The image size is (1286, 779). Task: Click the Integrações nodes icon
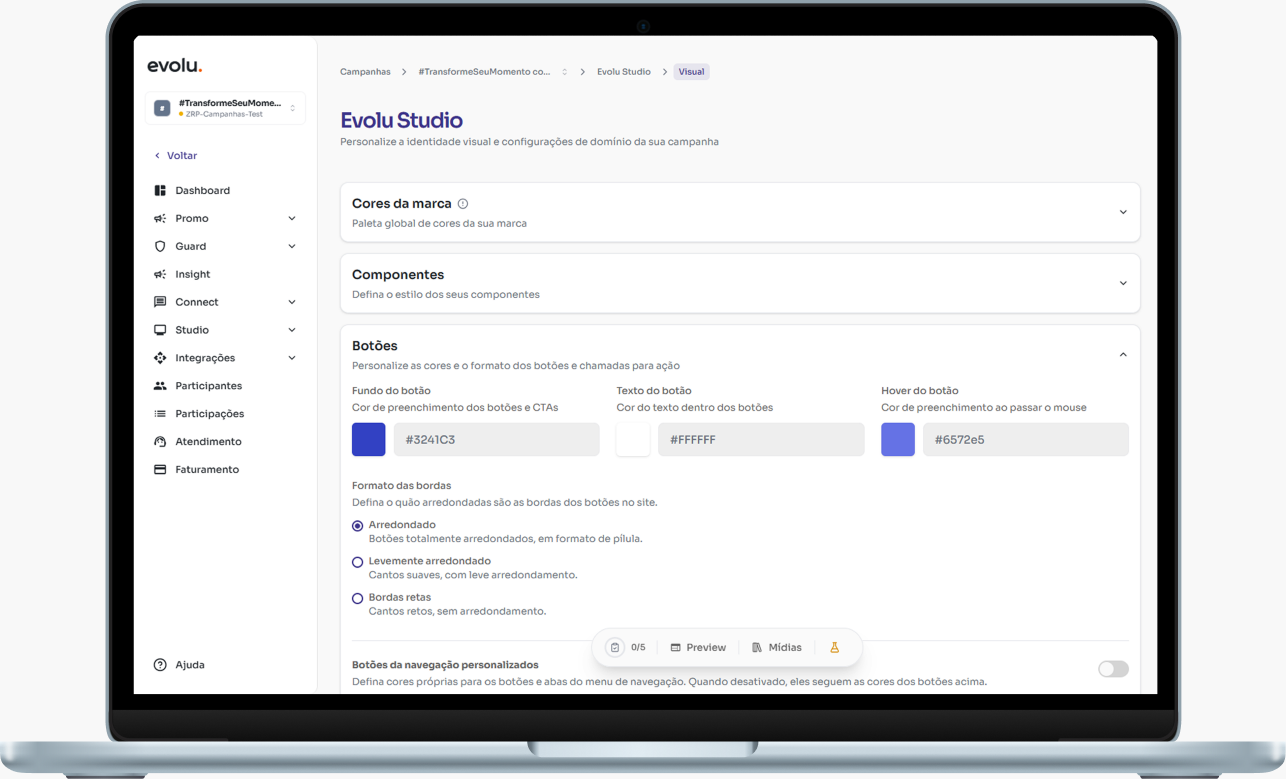160,358
